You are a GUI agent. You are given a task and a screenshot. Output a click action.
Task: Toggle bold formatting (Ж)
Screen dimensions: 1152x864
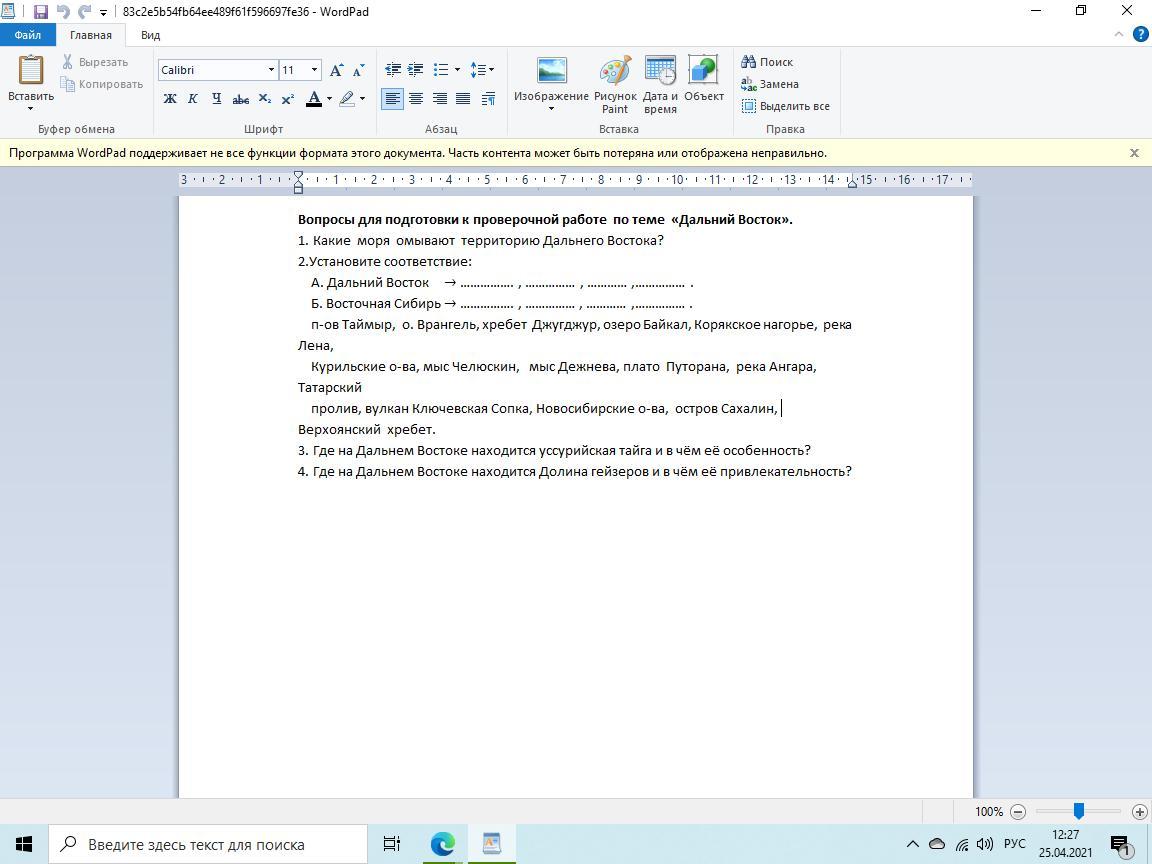click(x=170, y=98)
